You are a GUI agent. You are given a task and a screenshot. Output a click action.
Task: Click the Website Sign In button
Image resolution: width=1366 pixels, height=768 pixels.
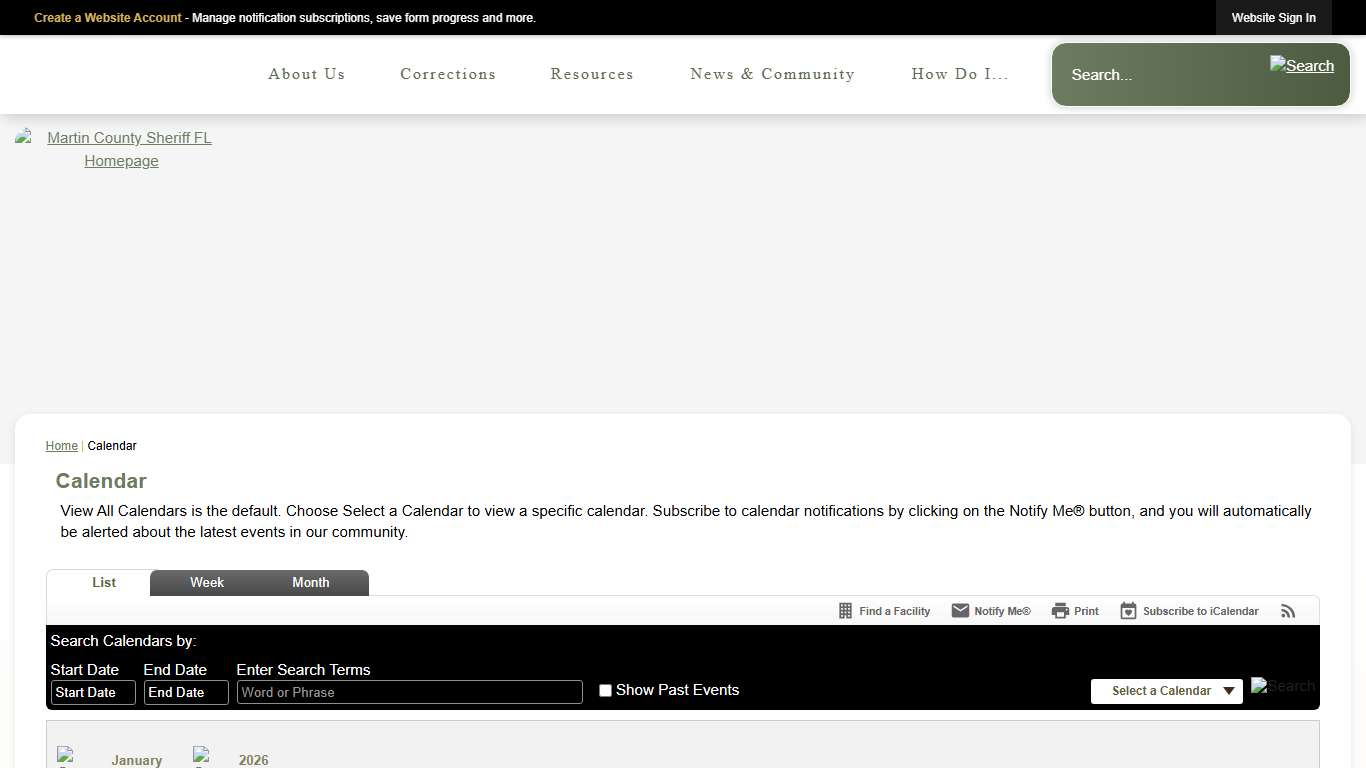[1273, 18]
